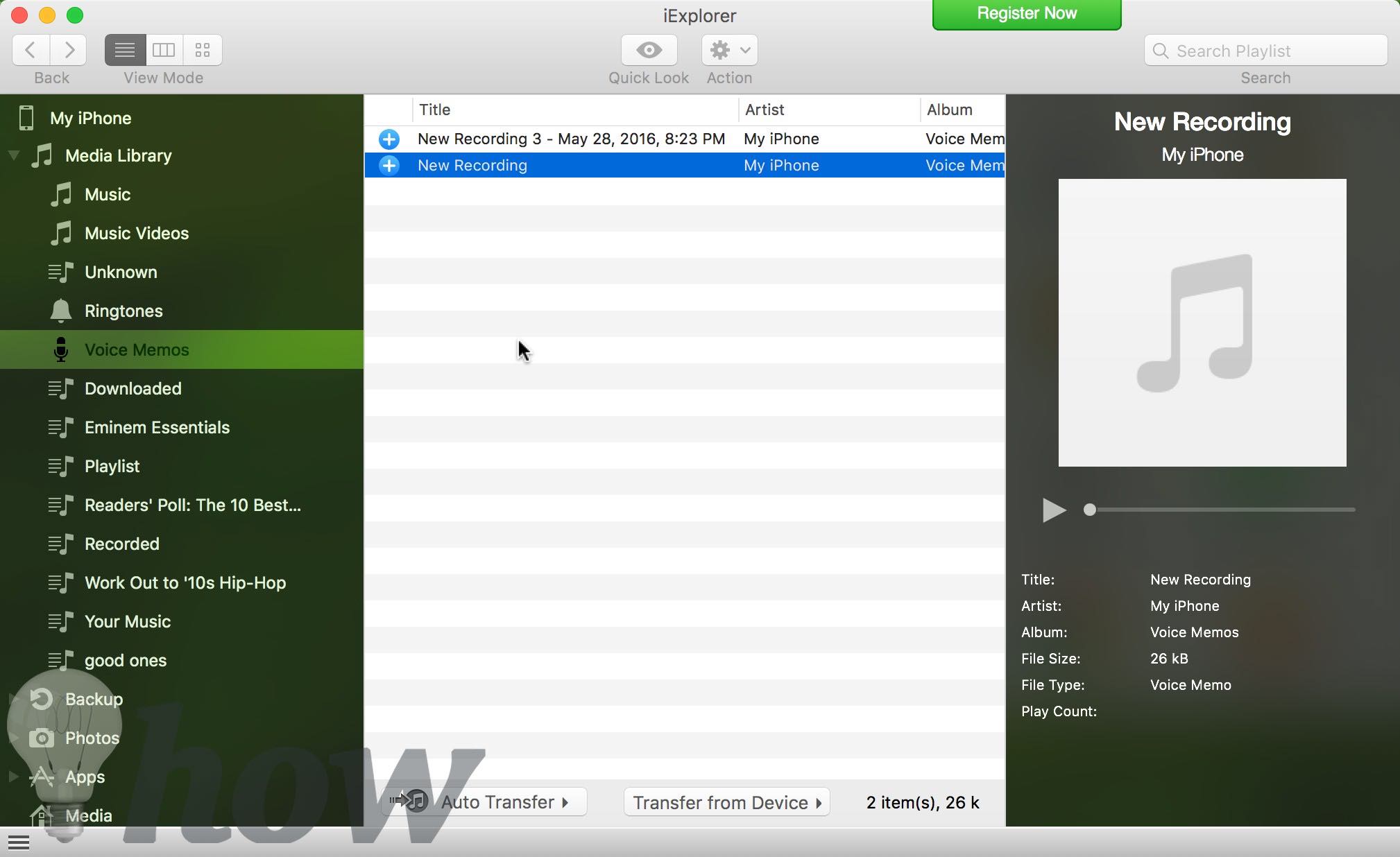Open the Action gear dropdown
This screenshot has height=857, width=1400.
(x=729, y=50)
